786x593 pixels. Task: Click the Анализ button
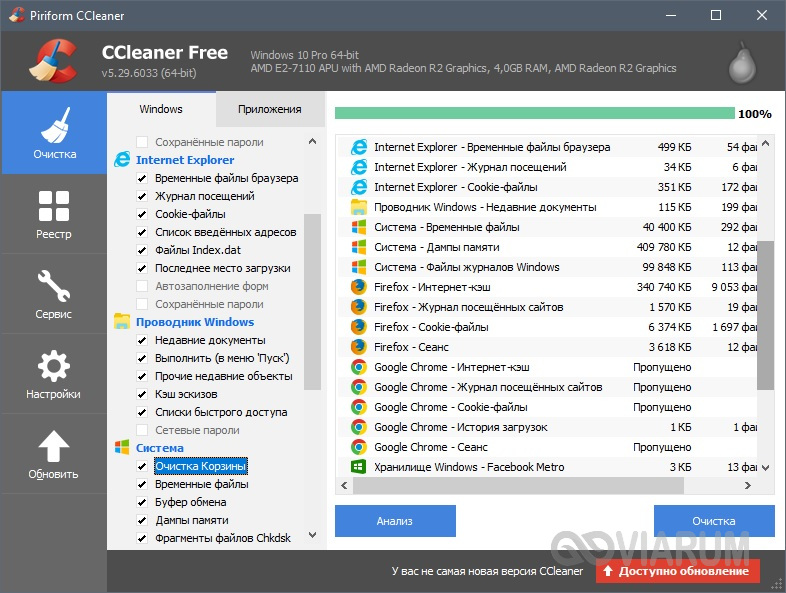pos(395,521)
